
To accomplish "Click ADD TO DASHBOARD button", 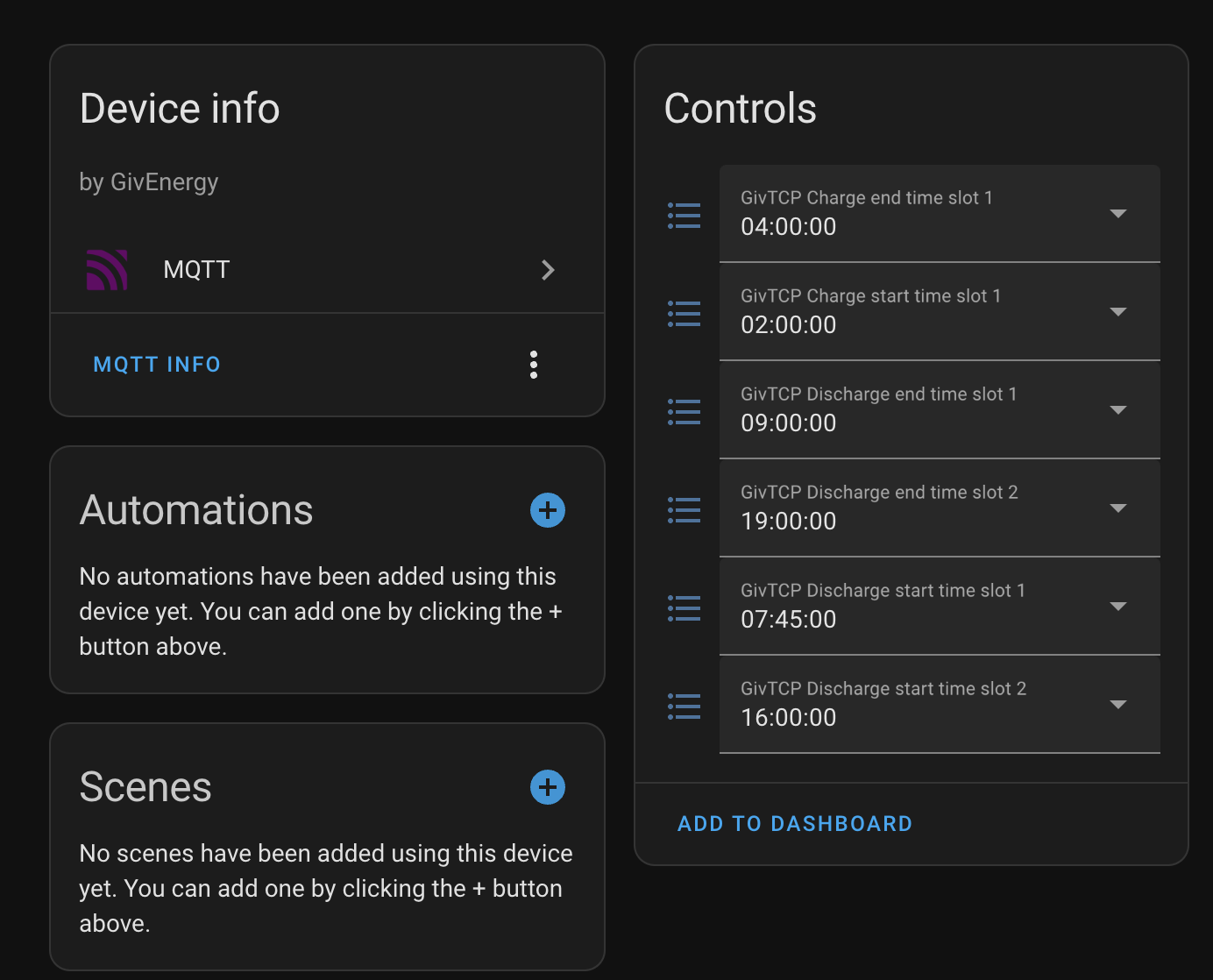I will (x=795, y=824).
